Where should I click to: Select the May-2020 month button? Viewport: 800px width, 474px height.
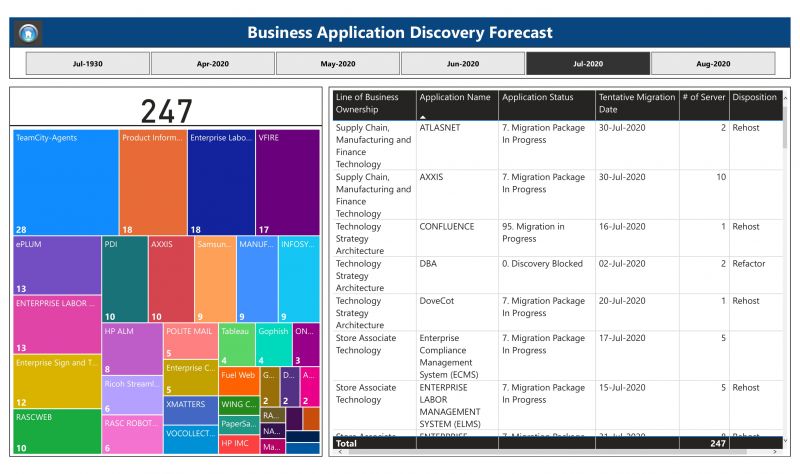338,64
